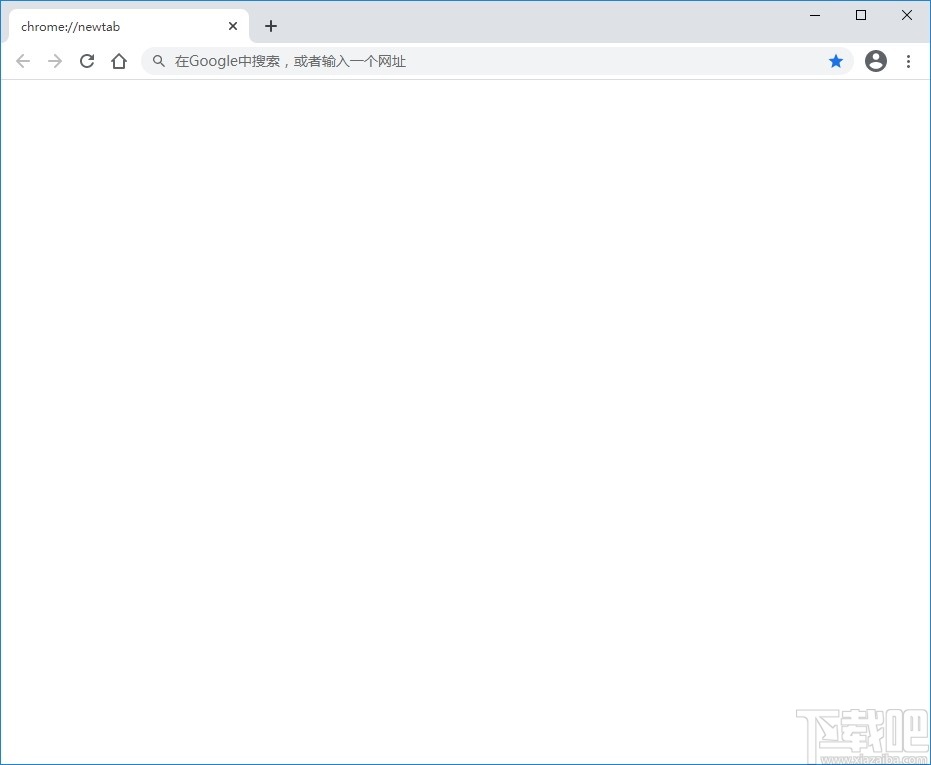Minimize the browser window
This screenshot has width=931, height=765.
pyautogui.click(x=815, y=15)
